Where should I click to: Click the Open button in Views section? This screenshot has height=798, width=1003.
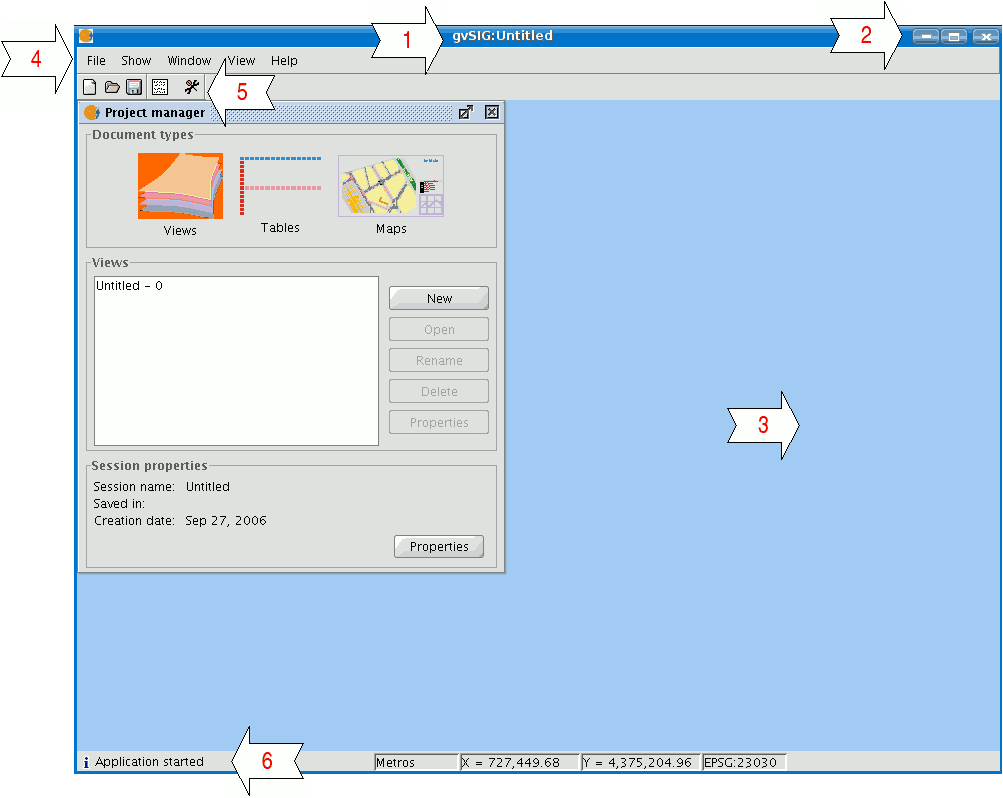(439, 329)
